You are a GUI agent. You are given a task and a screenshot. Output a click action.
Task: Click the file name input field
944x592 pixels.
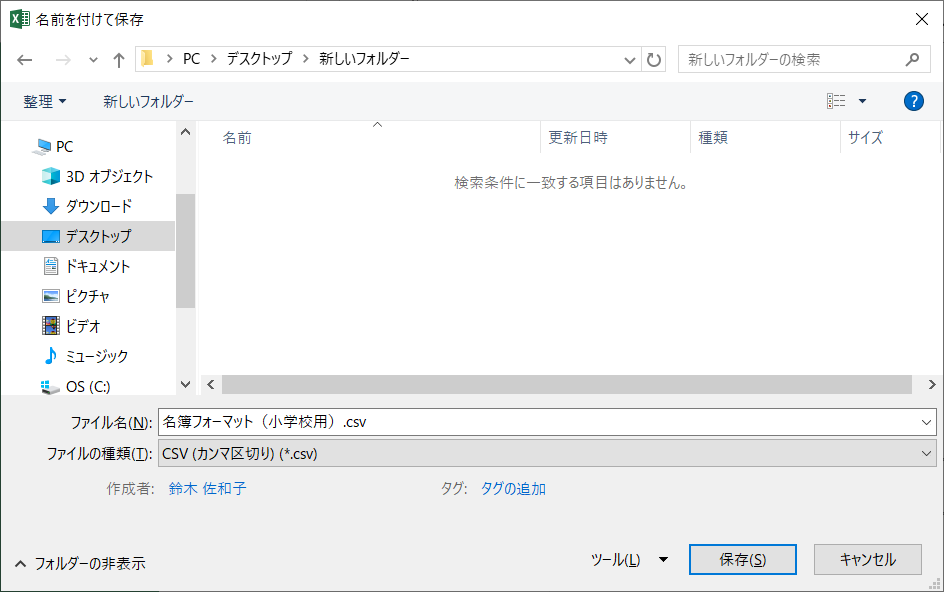540,422
